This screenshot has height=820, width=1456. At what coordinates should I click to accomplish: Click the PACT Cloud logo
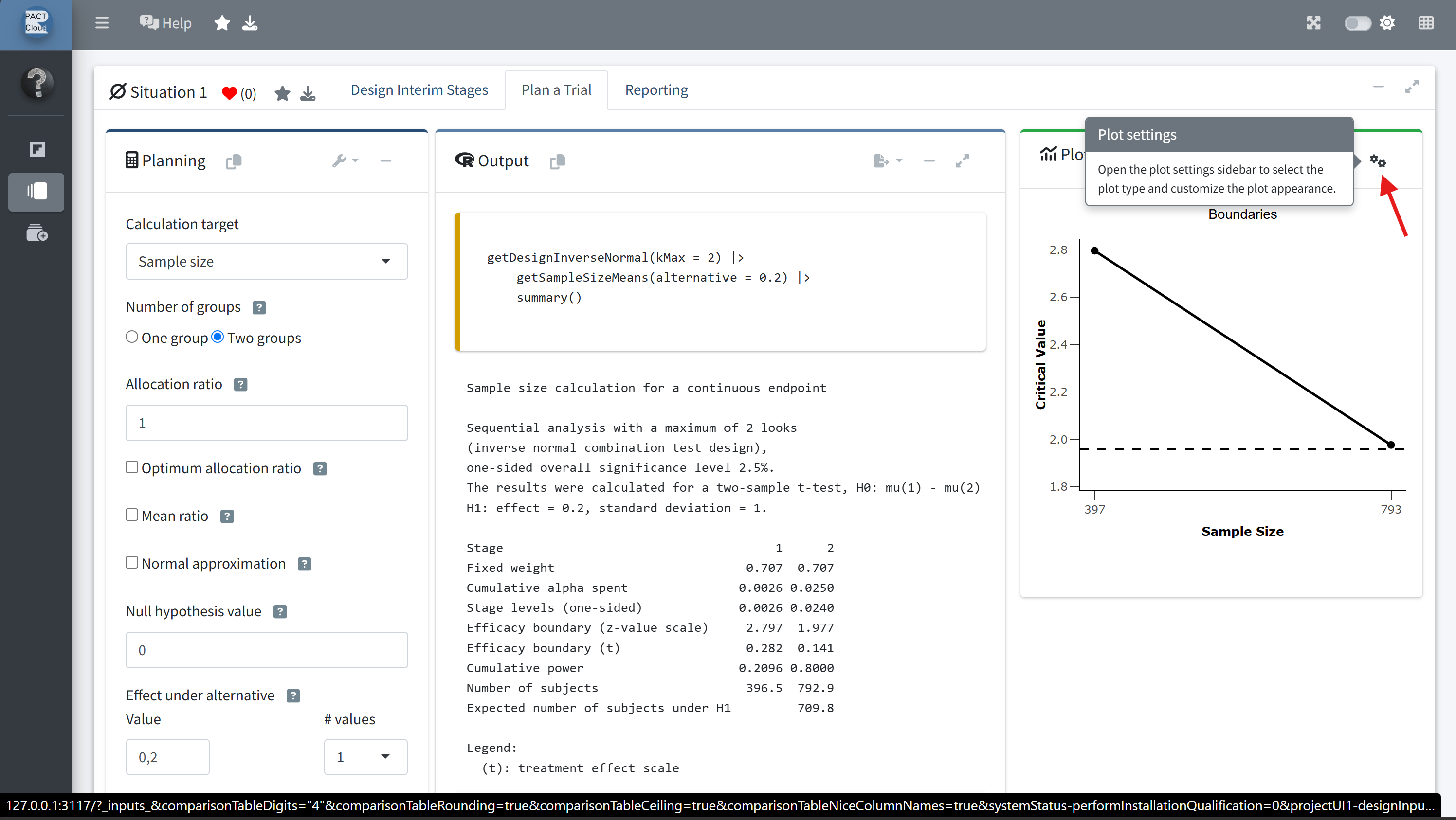(x=36, y=22)
